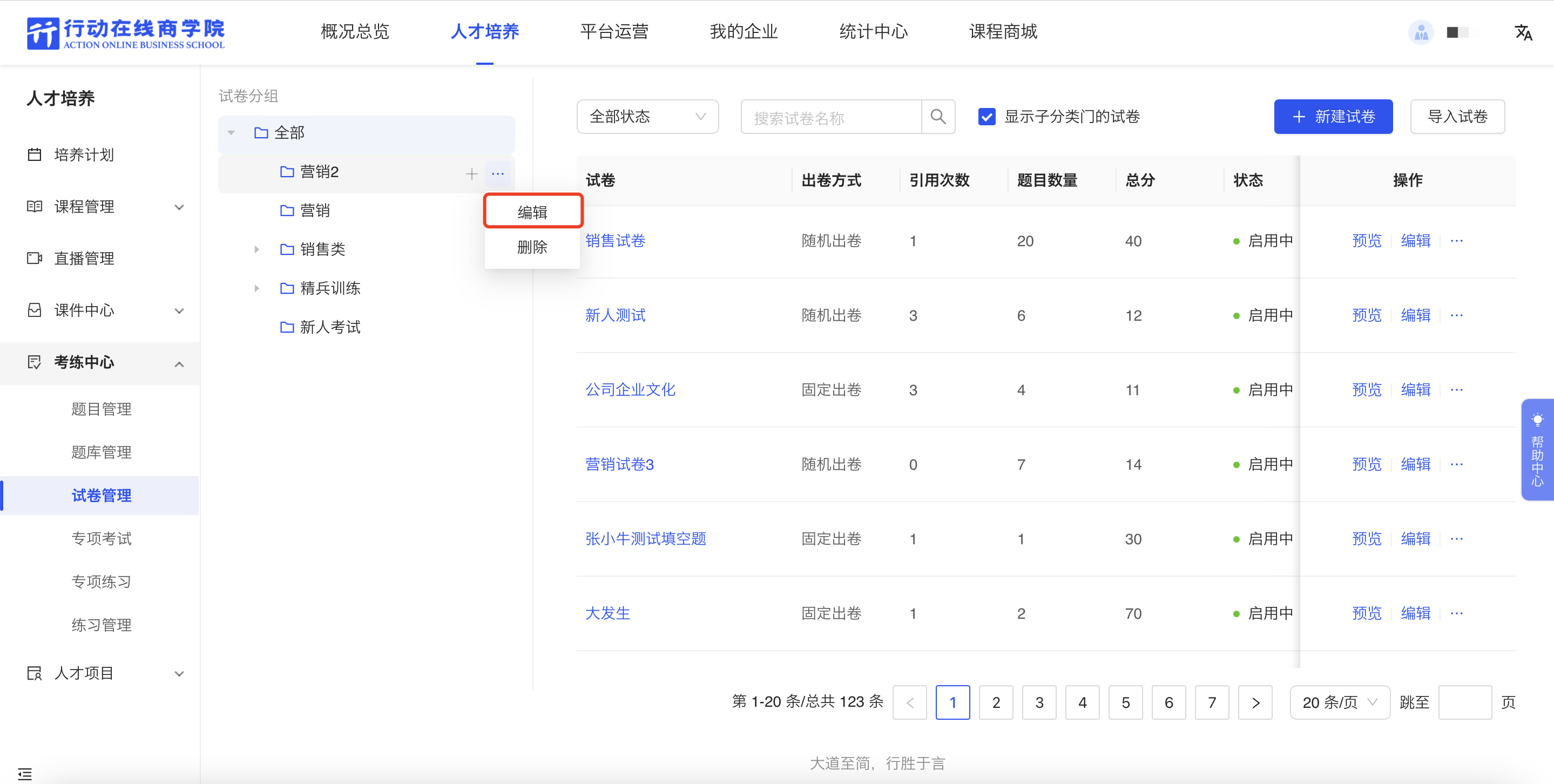The width and height of the screenshot is (1554, 784).
Task: Switch to 统计中心 top tab
Action: (874, 32)
